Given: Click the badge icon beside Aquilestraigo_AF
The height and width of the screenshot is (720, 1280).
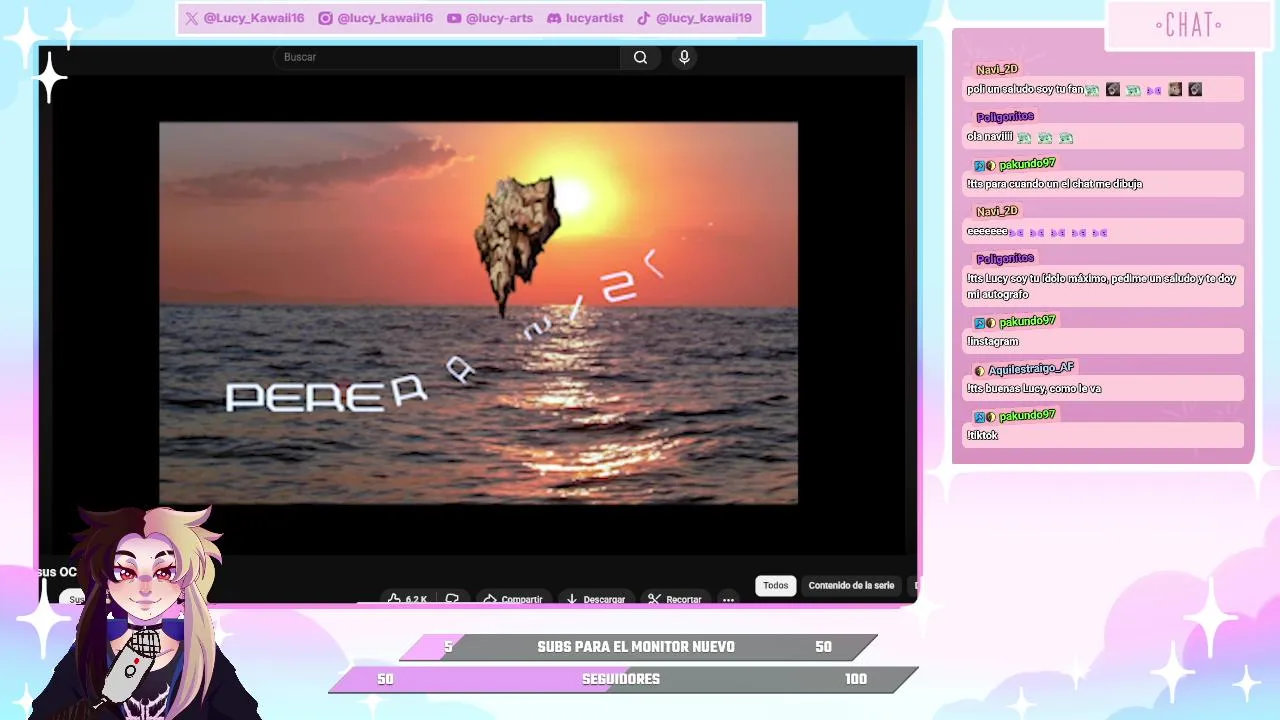Looking at the screenshot, I should click(x=979, y=370).
